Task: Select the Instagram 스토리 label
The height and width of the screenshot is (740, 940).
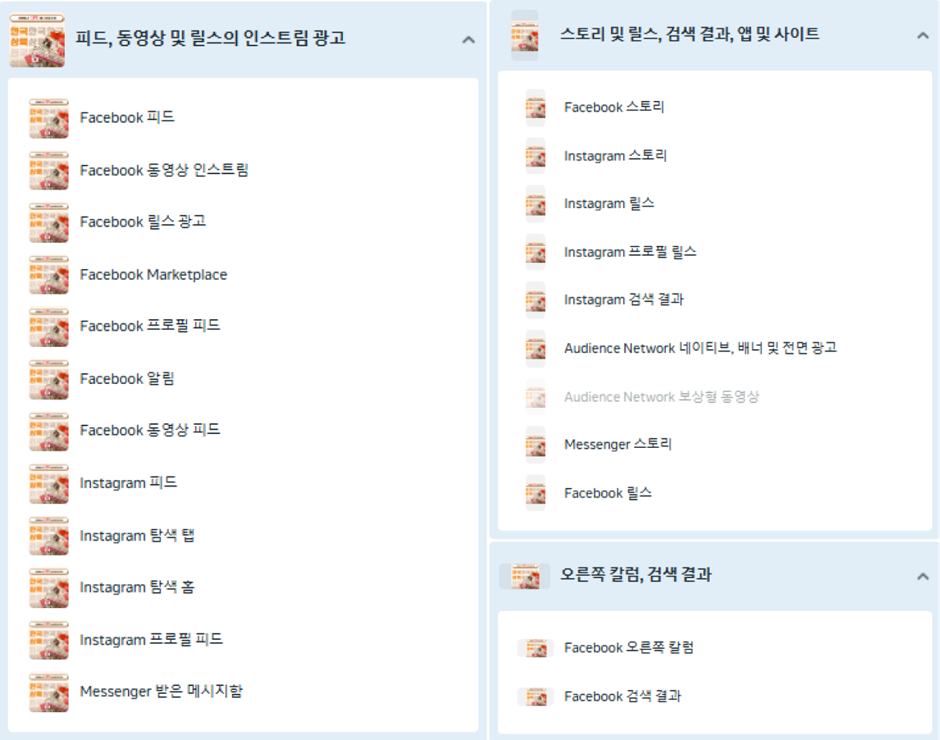Action: click(616, 156)
